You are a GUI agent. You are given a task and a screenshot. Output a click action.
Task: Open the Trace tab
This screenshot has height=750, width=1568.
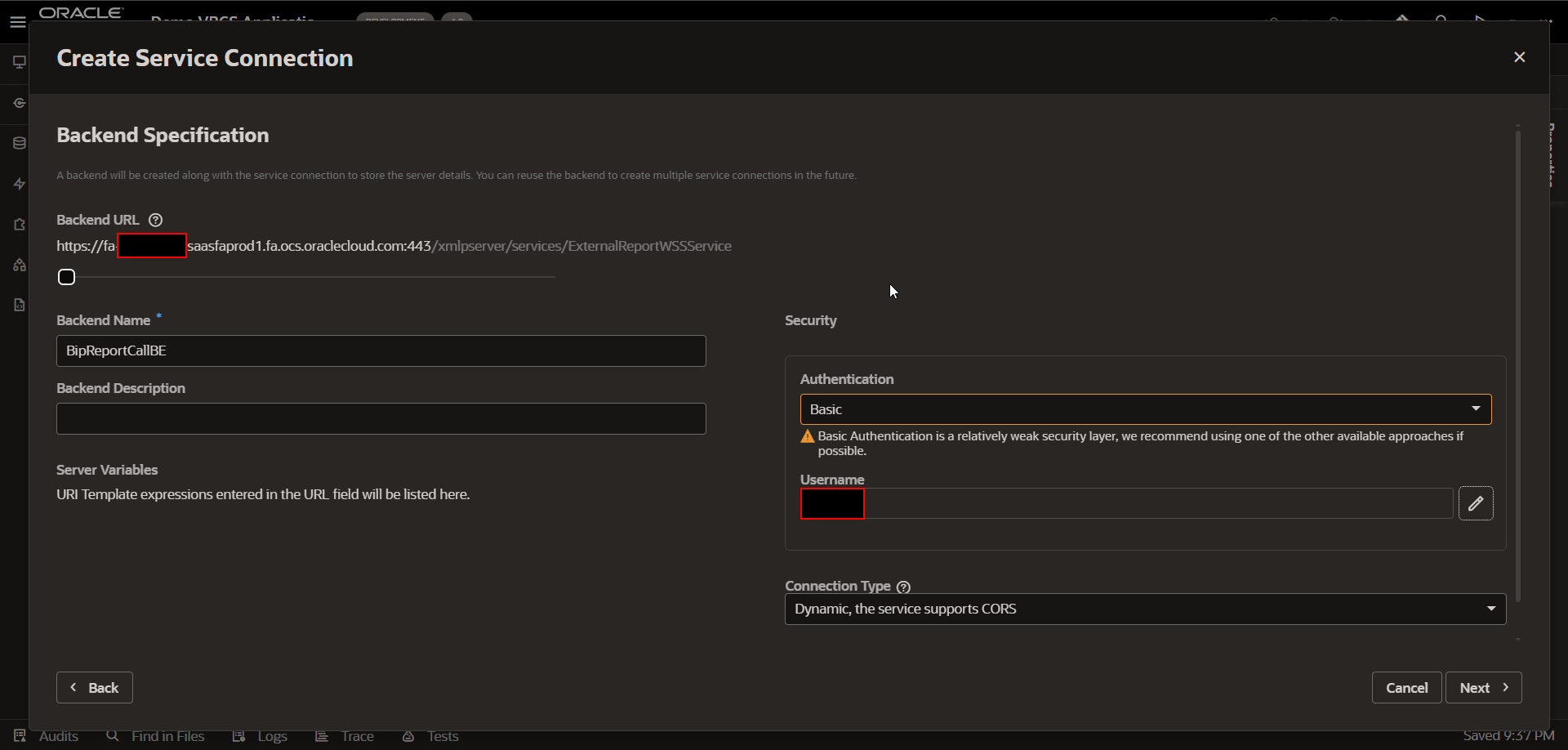tap(345, 736)
